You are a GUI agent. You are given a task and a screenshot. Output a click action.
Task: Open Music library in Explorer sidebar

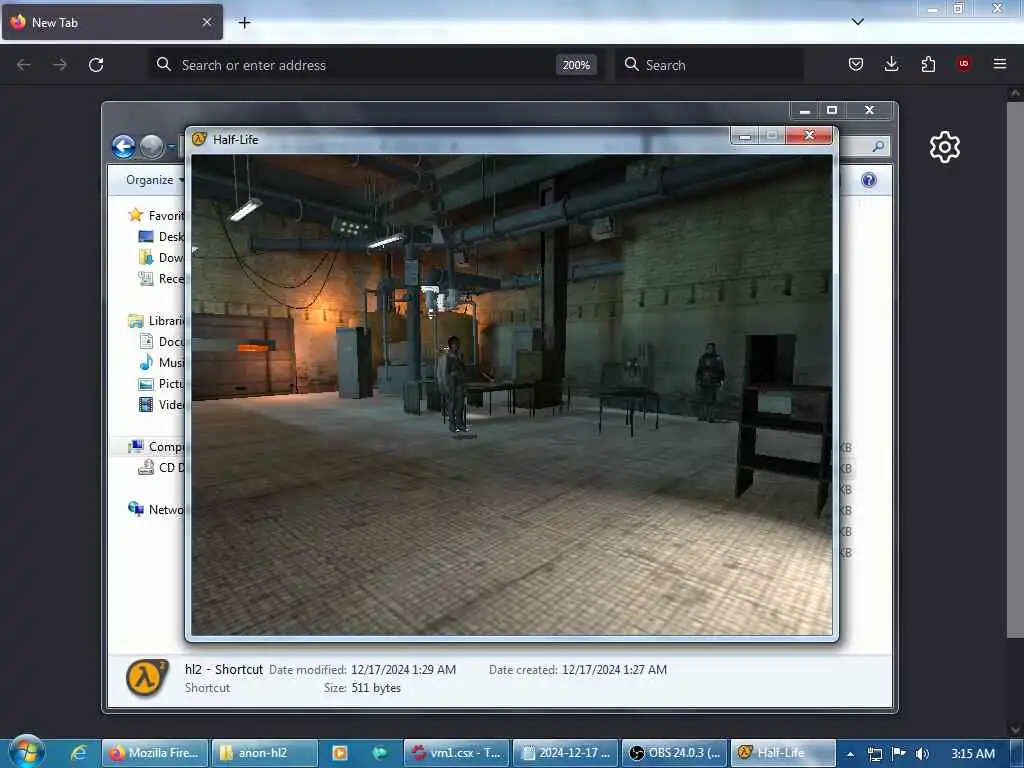click(x=162, y=362)
